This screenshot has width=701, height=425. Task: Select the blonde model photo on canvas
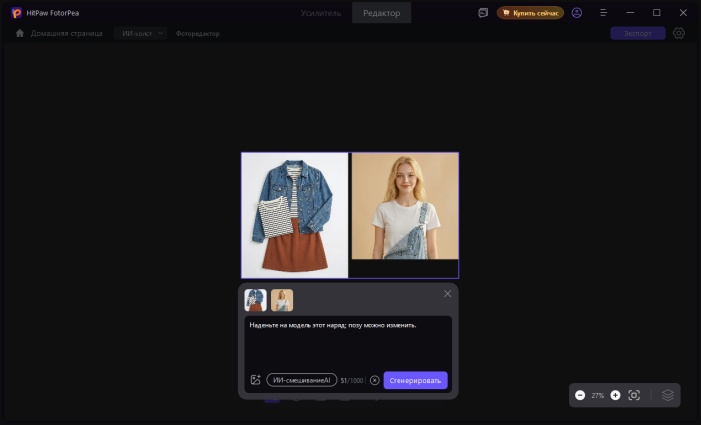click(405, 206)
